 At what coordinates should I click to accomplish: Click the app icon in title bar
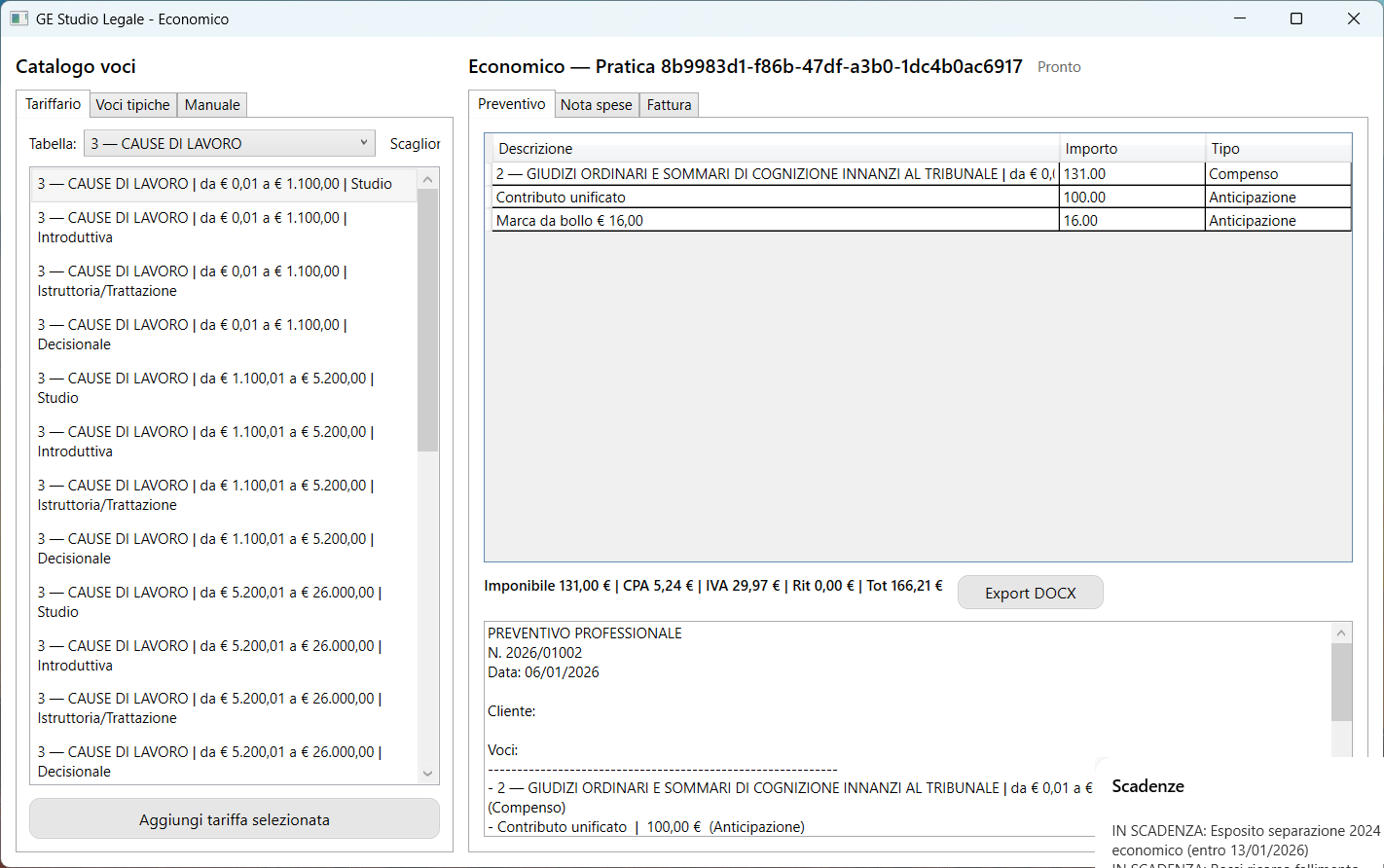18,18
